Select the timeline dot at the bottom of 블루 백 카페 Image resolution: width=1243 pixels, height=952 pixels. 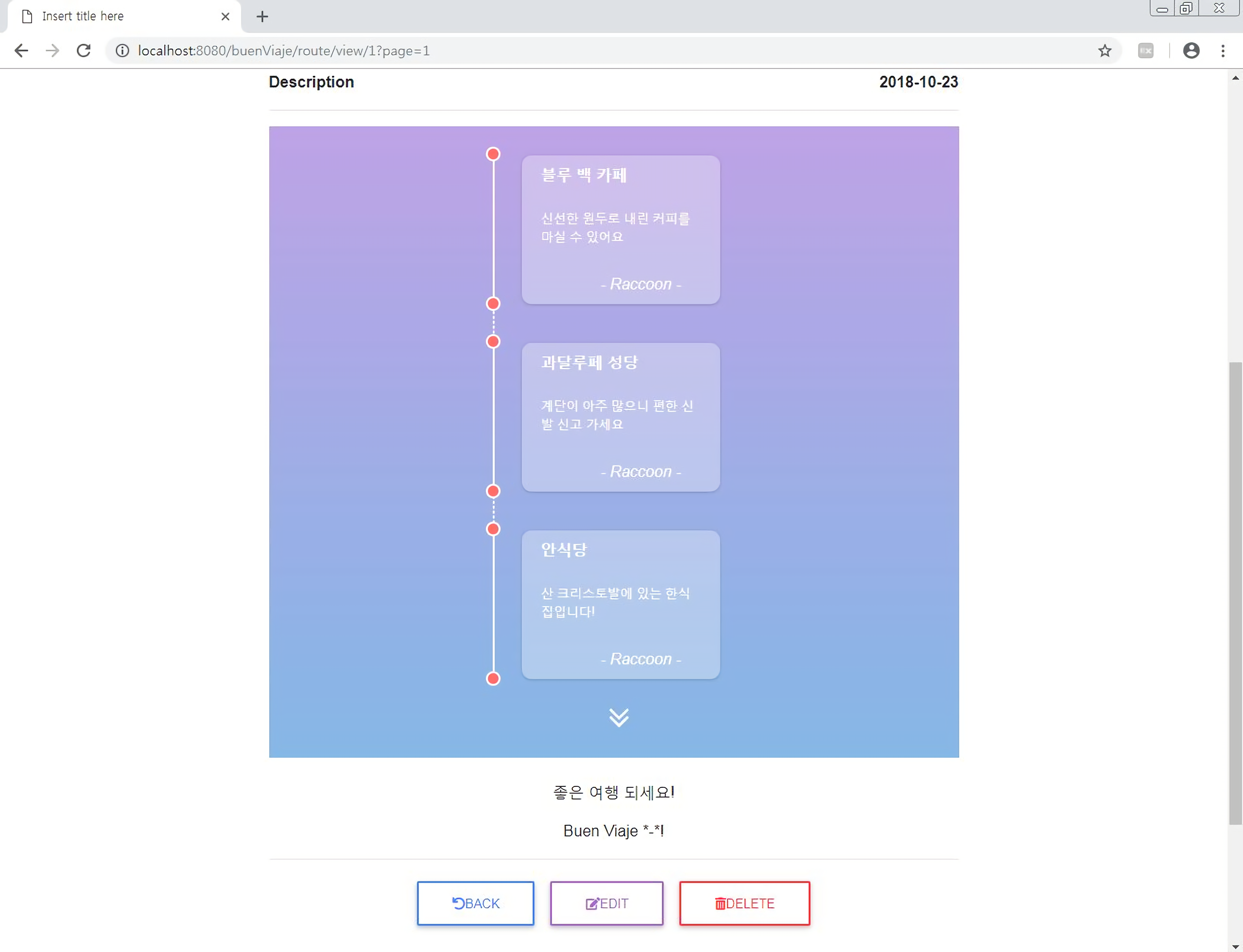pos(493,304)
